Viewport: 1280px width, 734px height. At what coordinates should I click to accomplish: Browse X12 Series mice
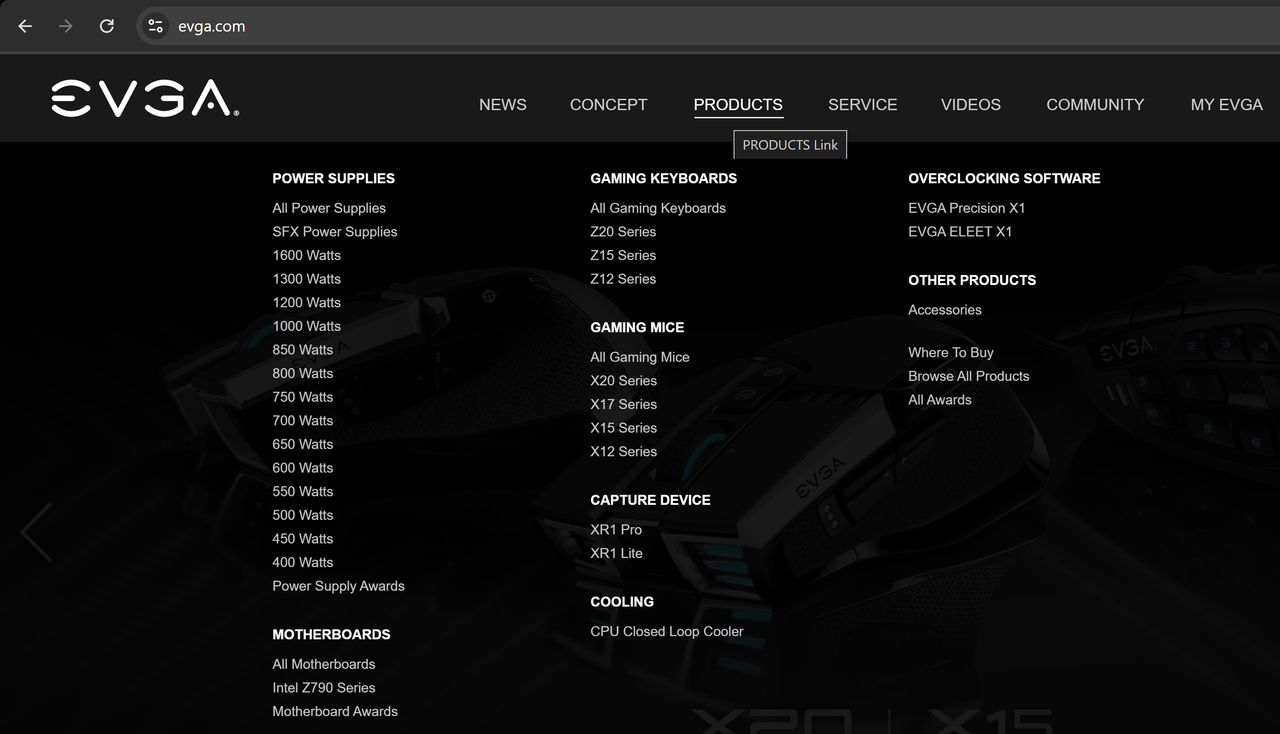point(624,452)
